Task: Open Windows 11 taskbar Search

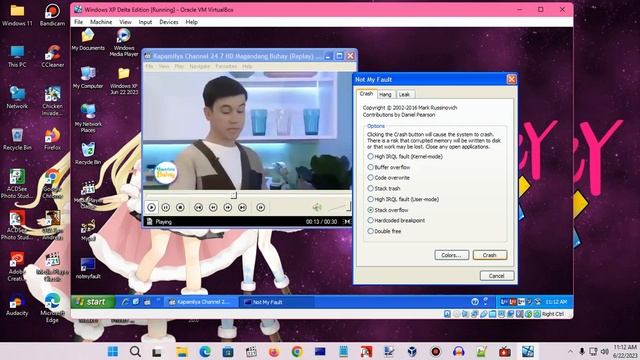Action: point(135,351)
